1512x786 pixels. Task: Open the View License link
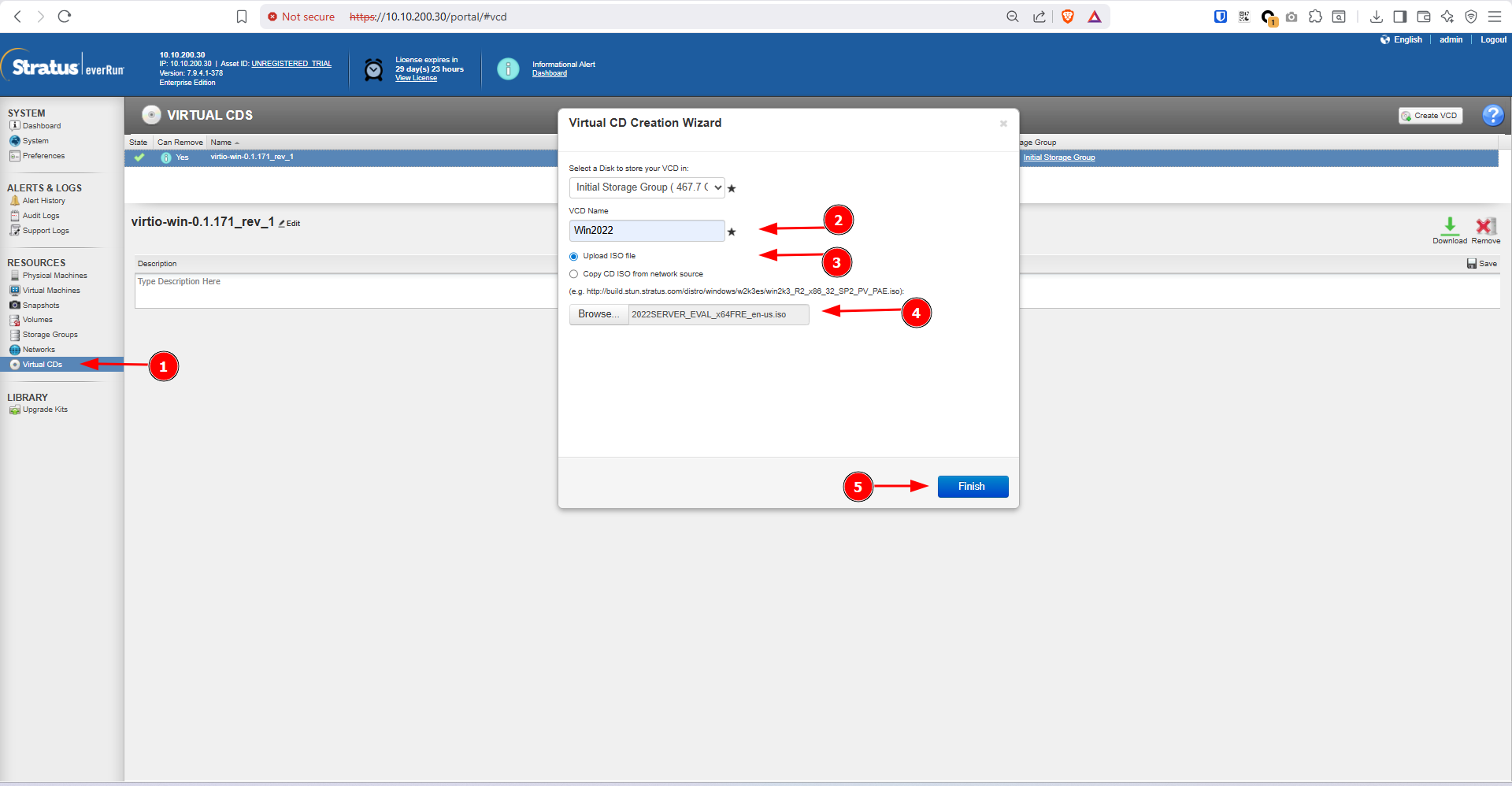416,78
